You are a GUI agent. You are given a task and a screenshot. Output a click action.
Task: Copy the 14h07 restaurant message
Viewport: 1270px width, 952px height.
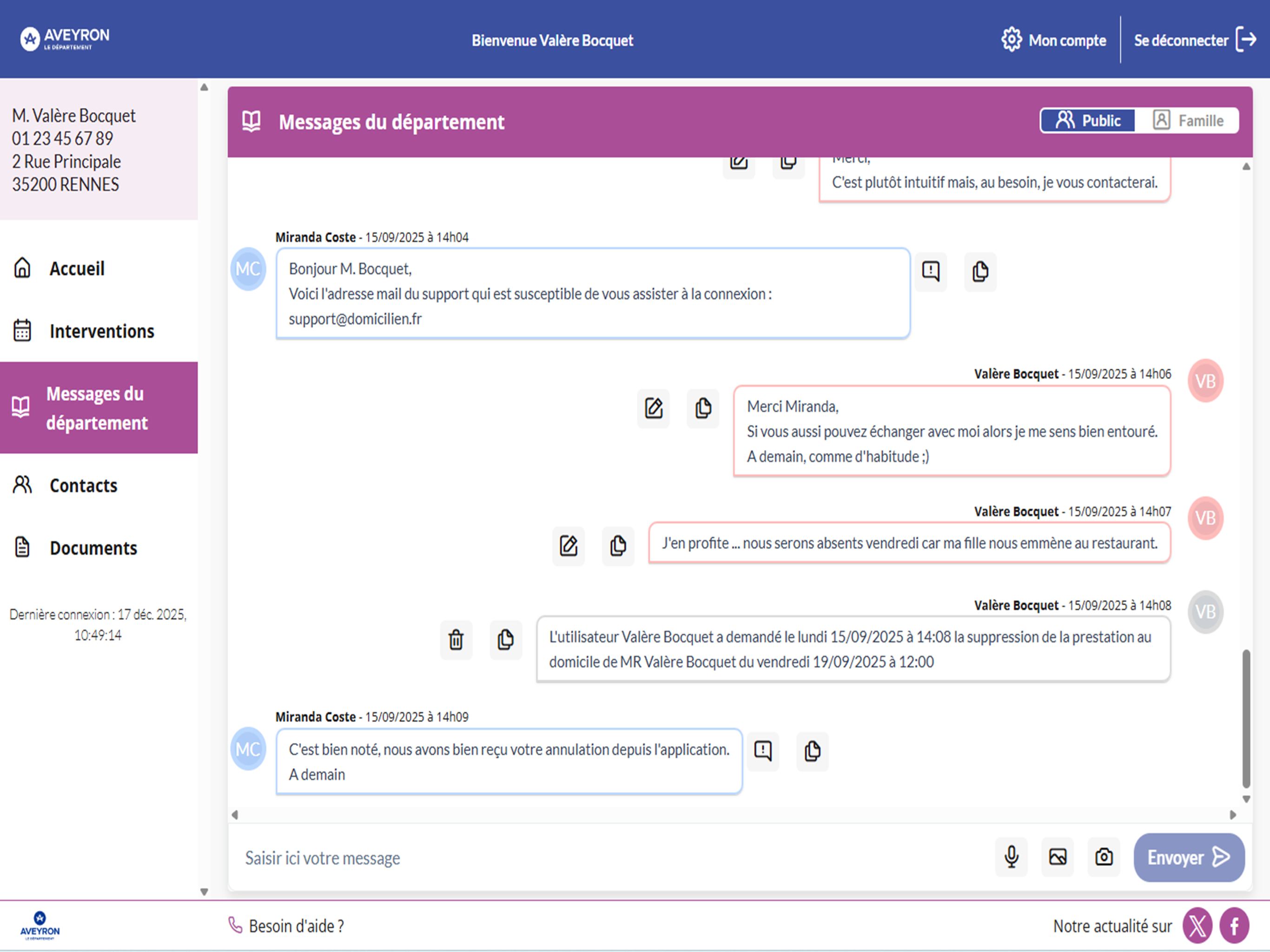click(618, 545)
